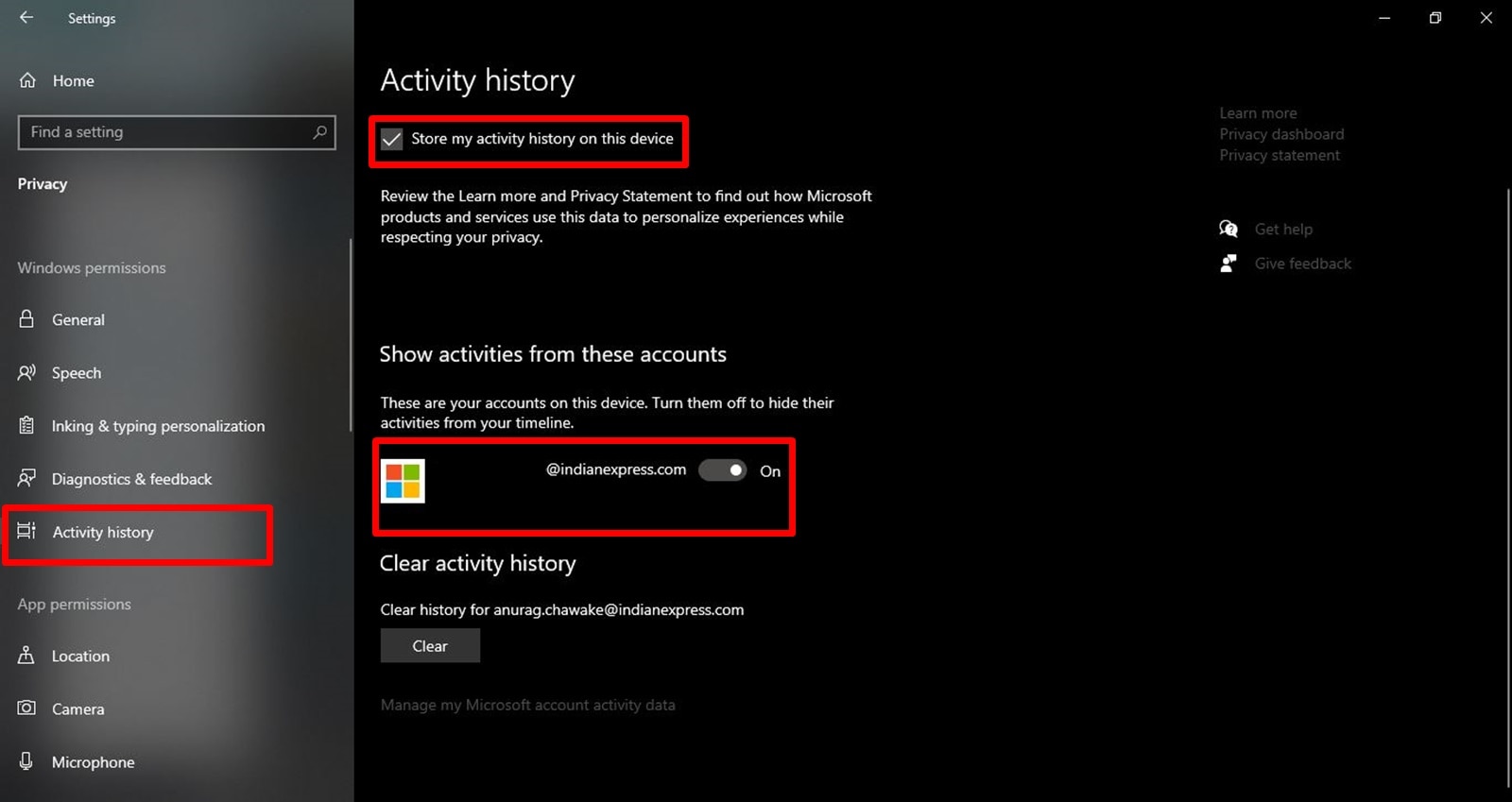Open Diagnostics & feedback icon
Image resolution: width=1512 pixels, height=802 pixels.
click(x=26, y=478)
